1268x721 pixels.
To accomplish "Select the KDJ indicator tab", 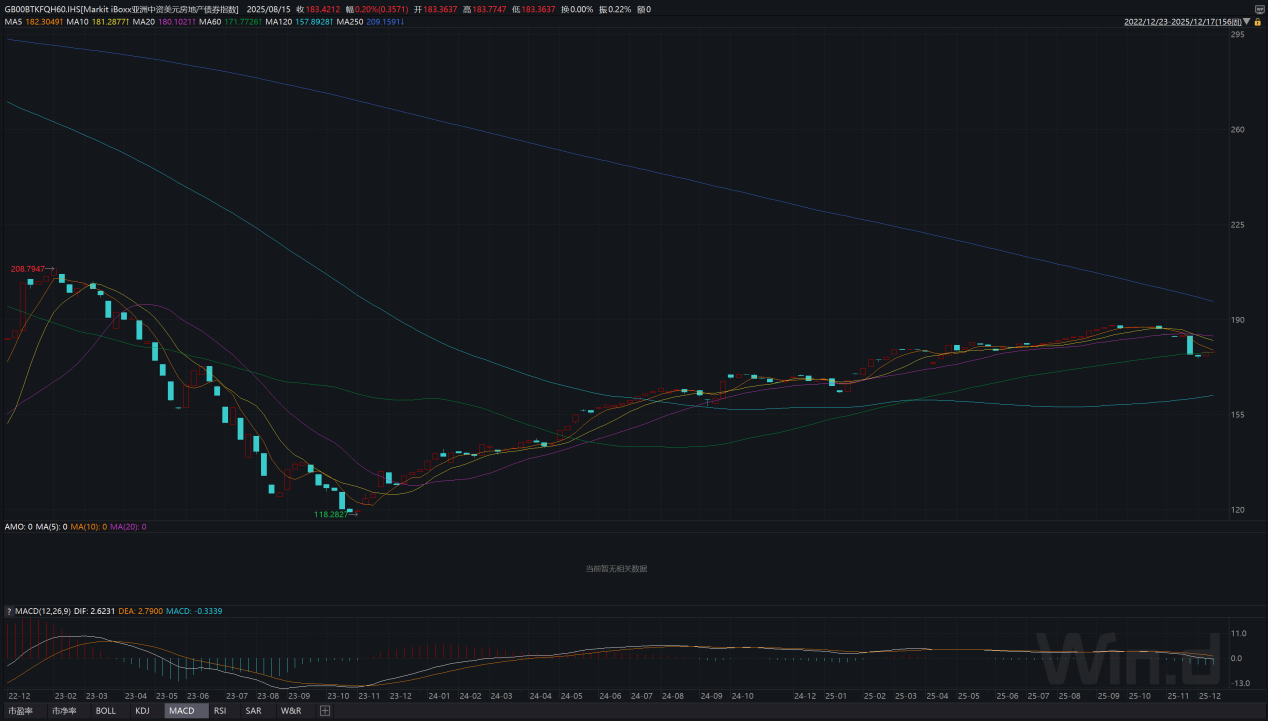I will tap(142, 711).
